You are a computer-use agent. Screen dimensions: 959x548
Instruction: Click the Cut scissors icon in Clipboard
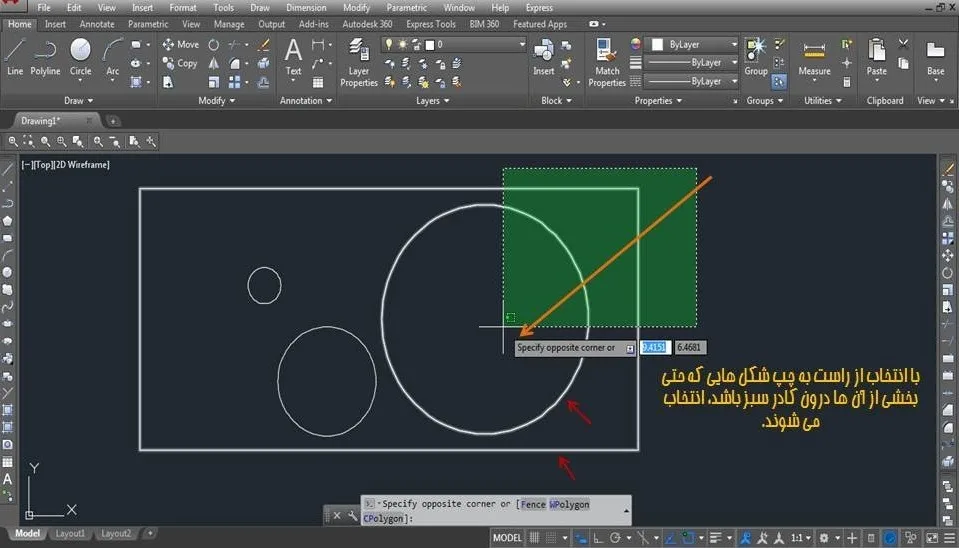(903, 44)
